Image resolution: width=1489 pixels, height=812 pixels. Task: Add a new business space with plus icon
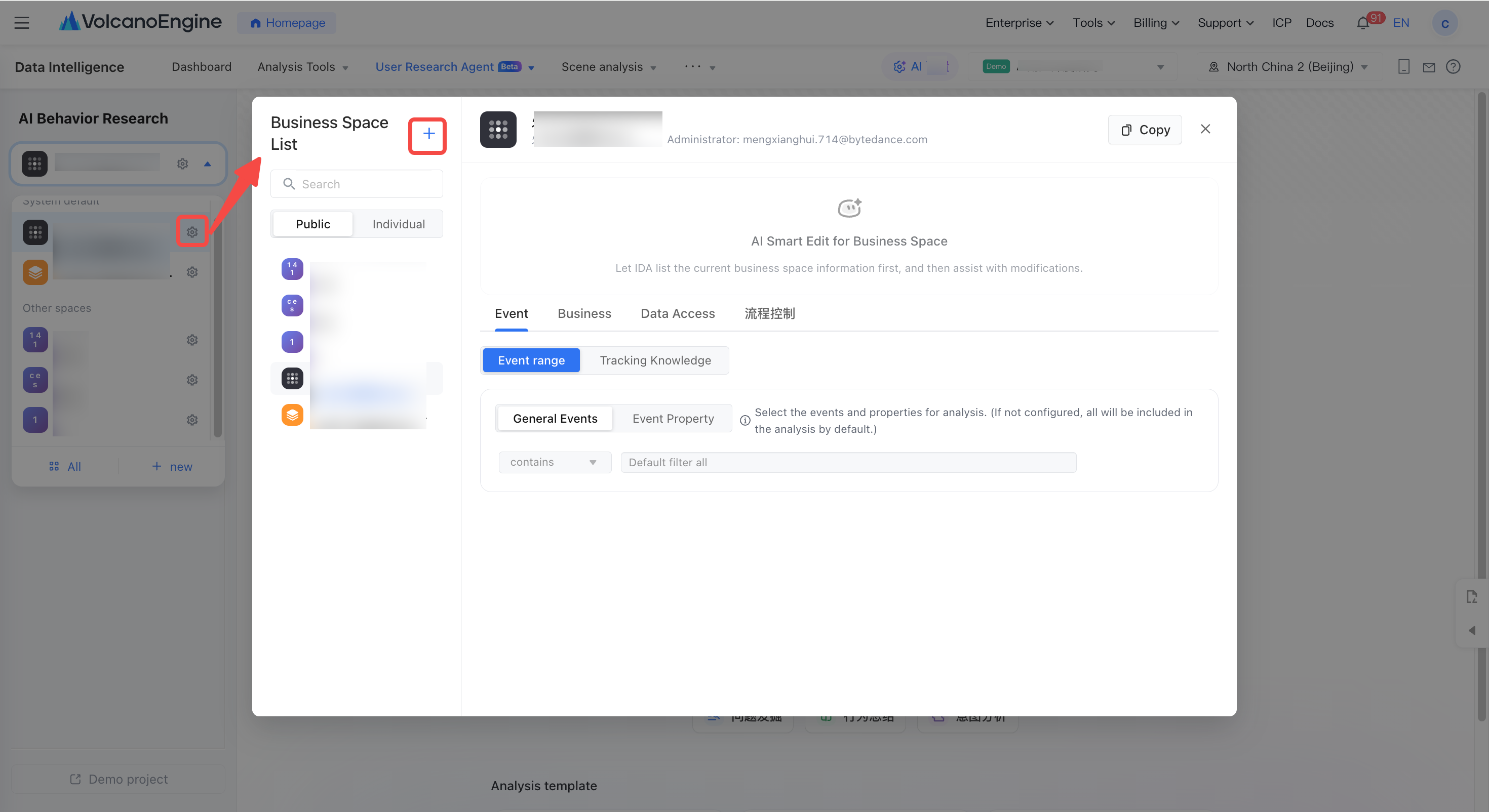coord(428,134)
